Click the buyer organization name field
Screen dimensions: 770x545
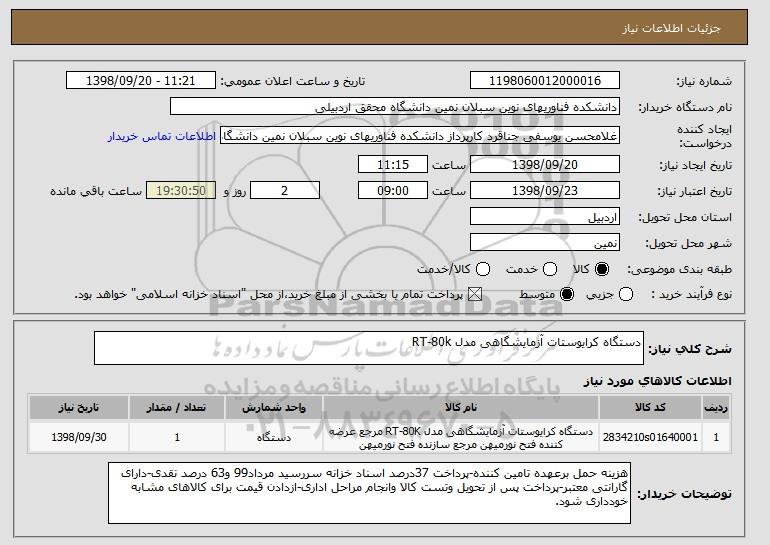[x=395, y=107]
